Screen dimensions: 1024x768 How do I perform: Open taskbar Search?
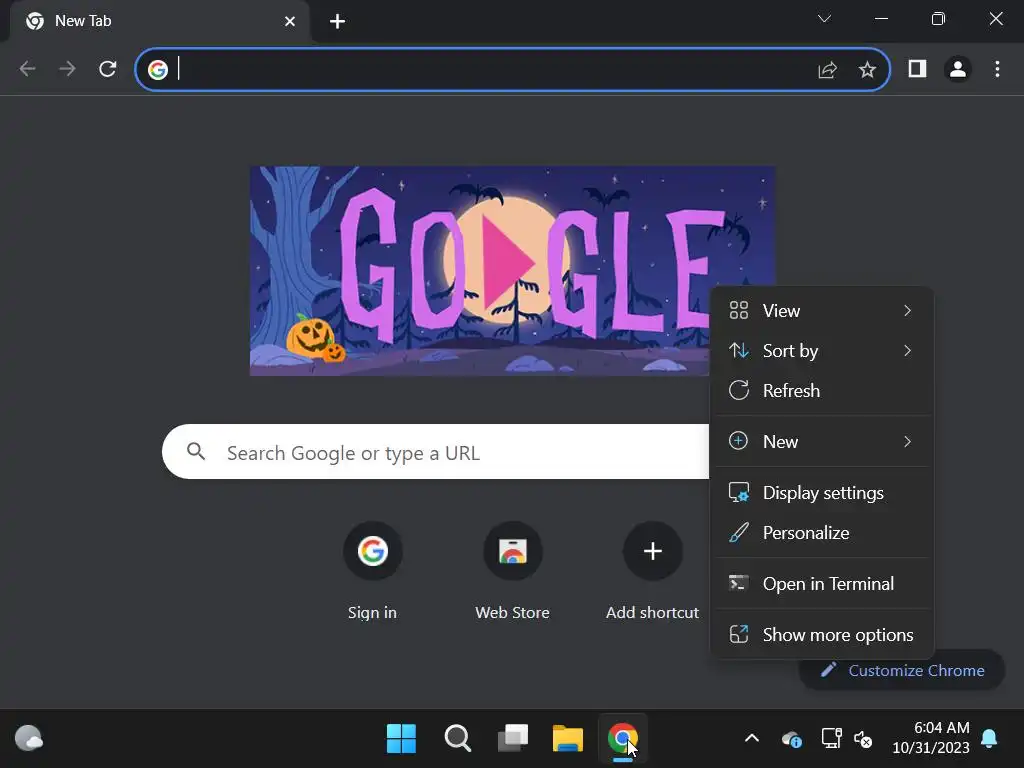pyautogui.click(x=457, y=739)
